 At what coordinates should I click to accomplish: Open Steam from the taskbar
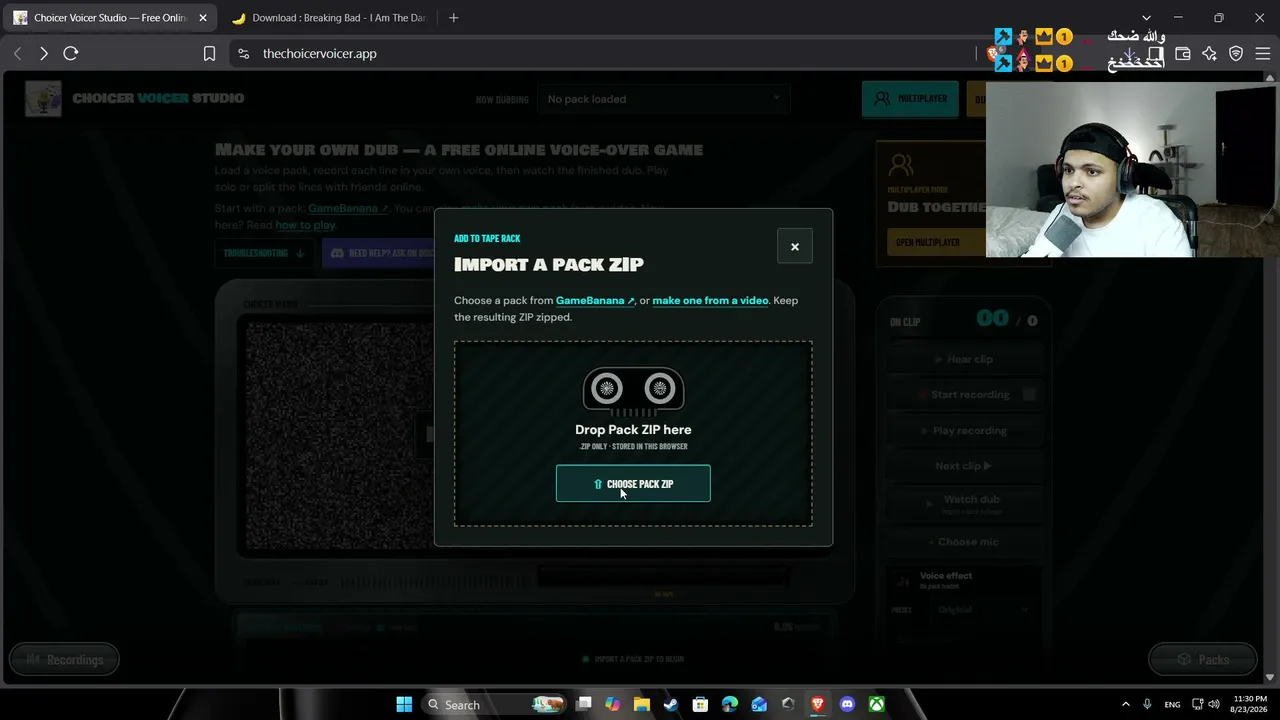[x=671, y=705]
